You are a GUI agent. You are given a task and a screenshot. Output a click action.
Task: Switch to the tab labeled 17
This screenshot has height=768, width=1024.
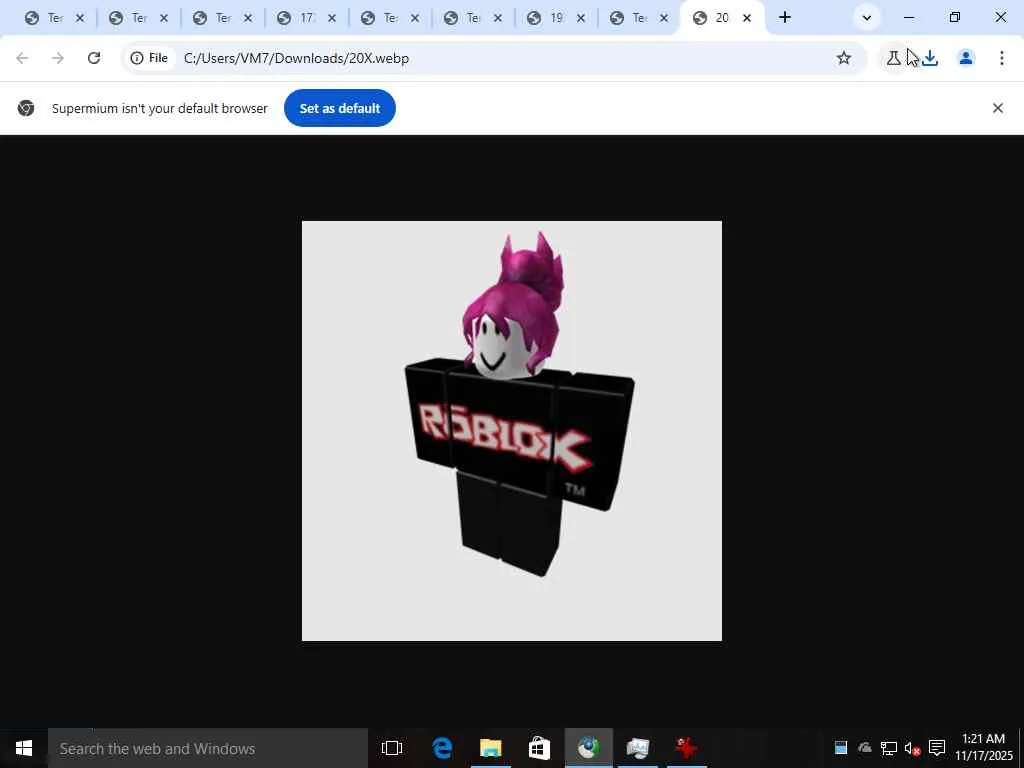[x=306, y=18]
